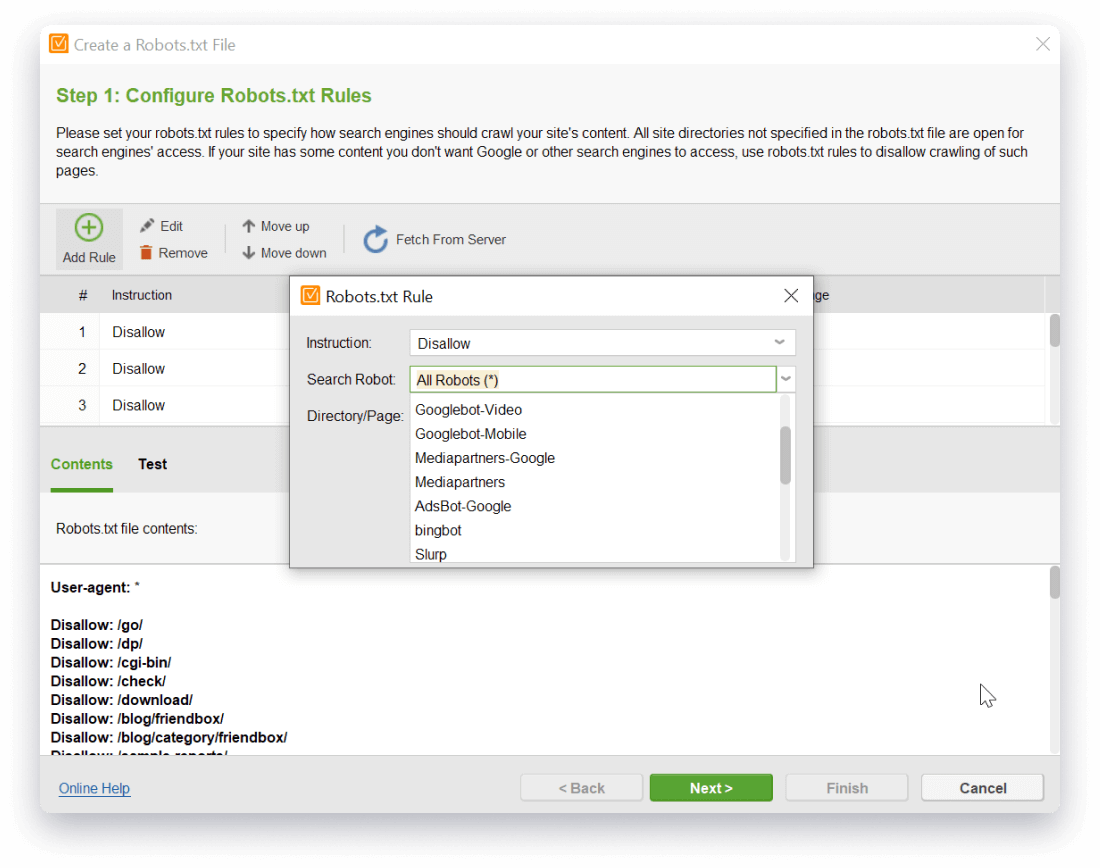This screenshot has height=868, width=1100.
Task: Click the Finish button
Action: click(x=847, y=788)
